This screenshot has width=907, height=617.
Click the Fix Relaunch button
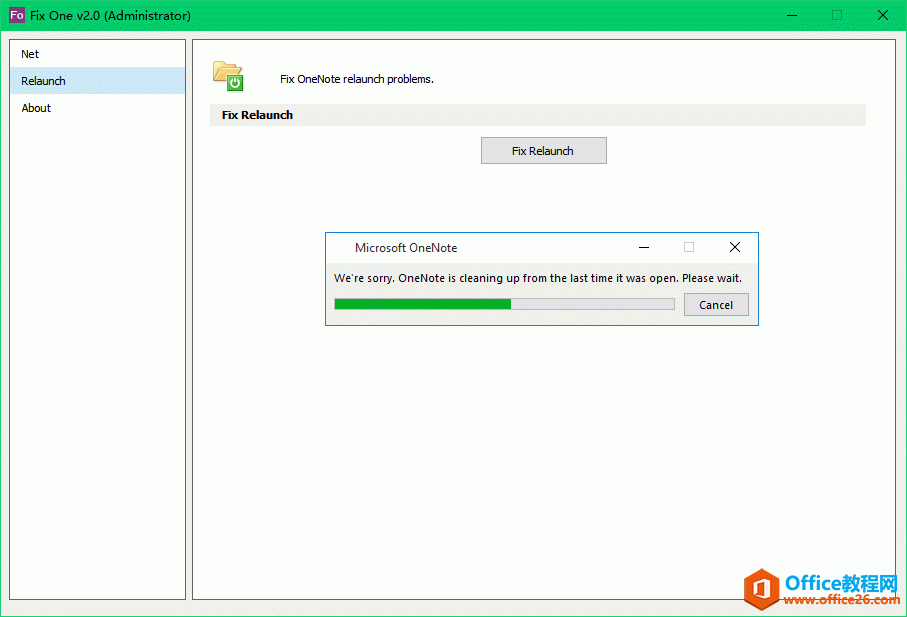coord(543,151)
